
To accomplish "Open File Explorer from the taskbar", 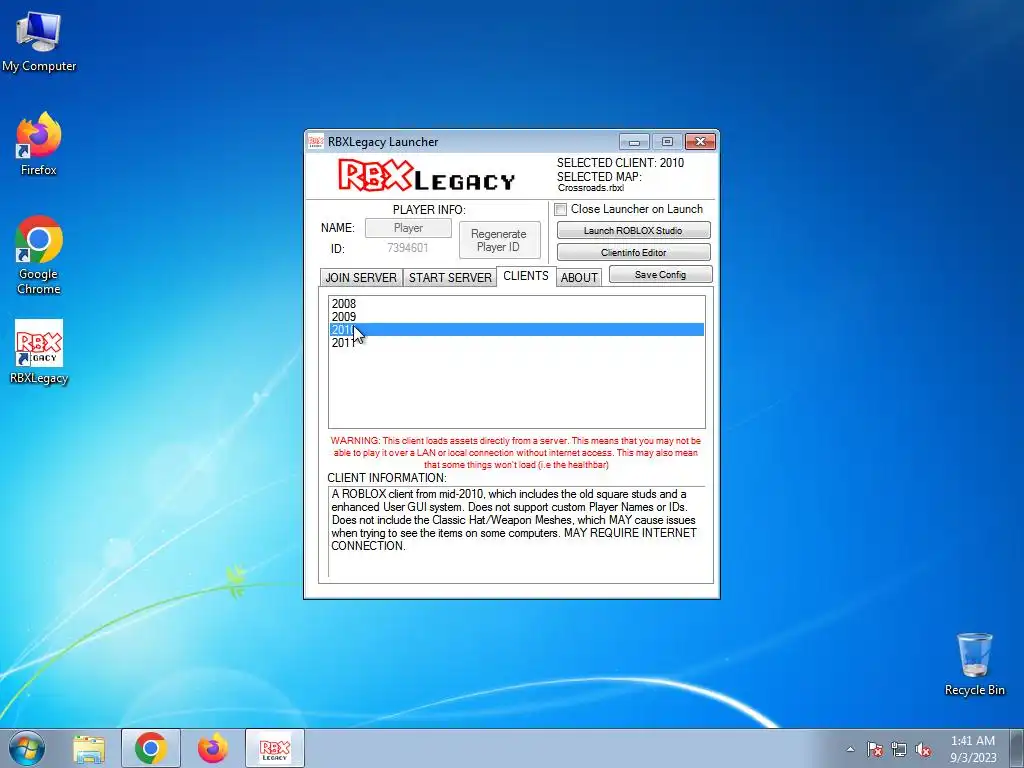I will (x=89, y=748).
